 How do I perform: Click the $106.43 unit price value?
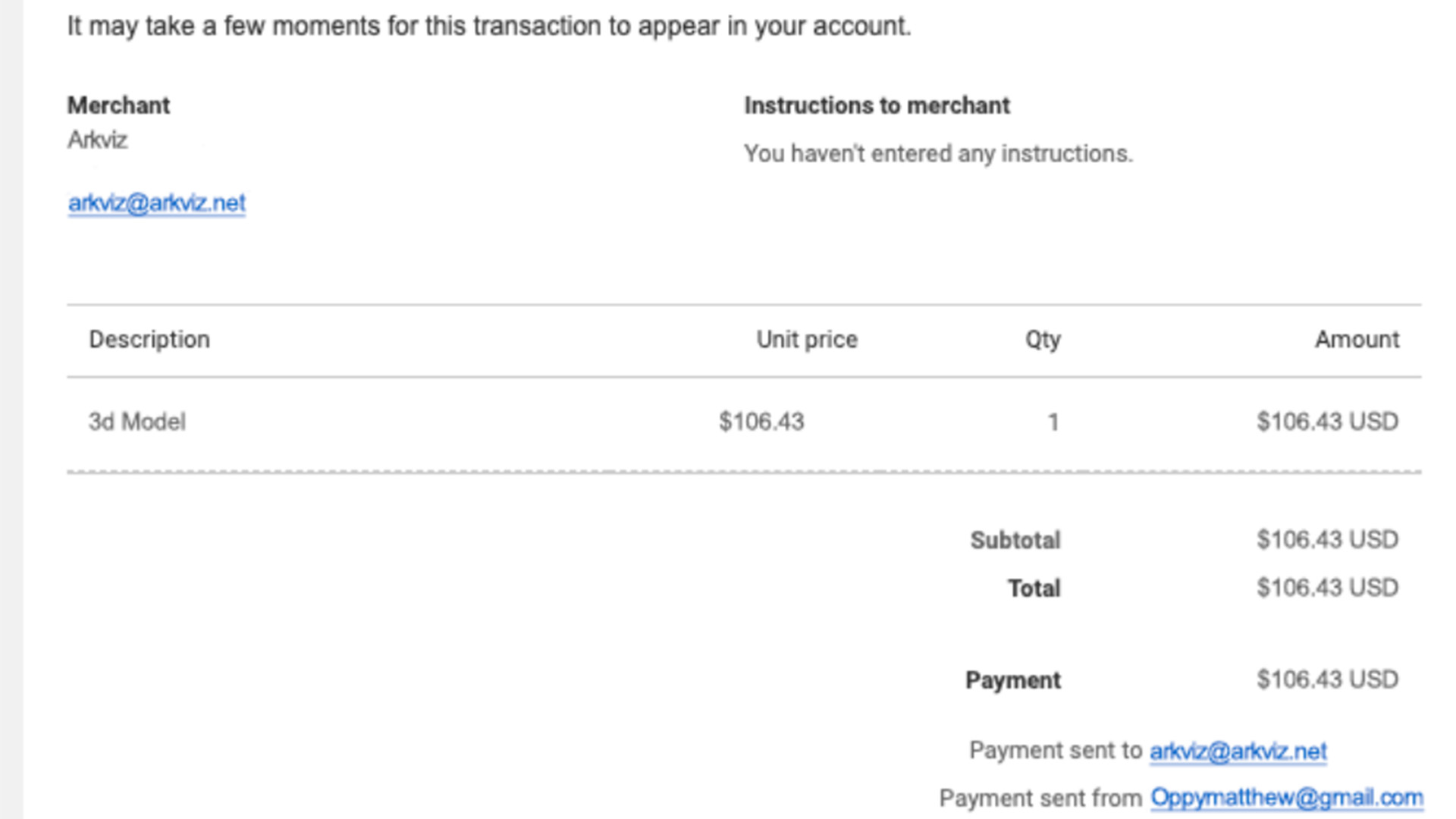tap(761, 422)
